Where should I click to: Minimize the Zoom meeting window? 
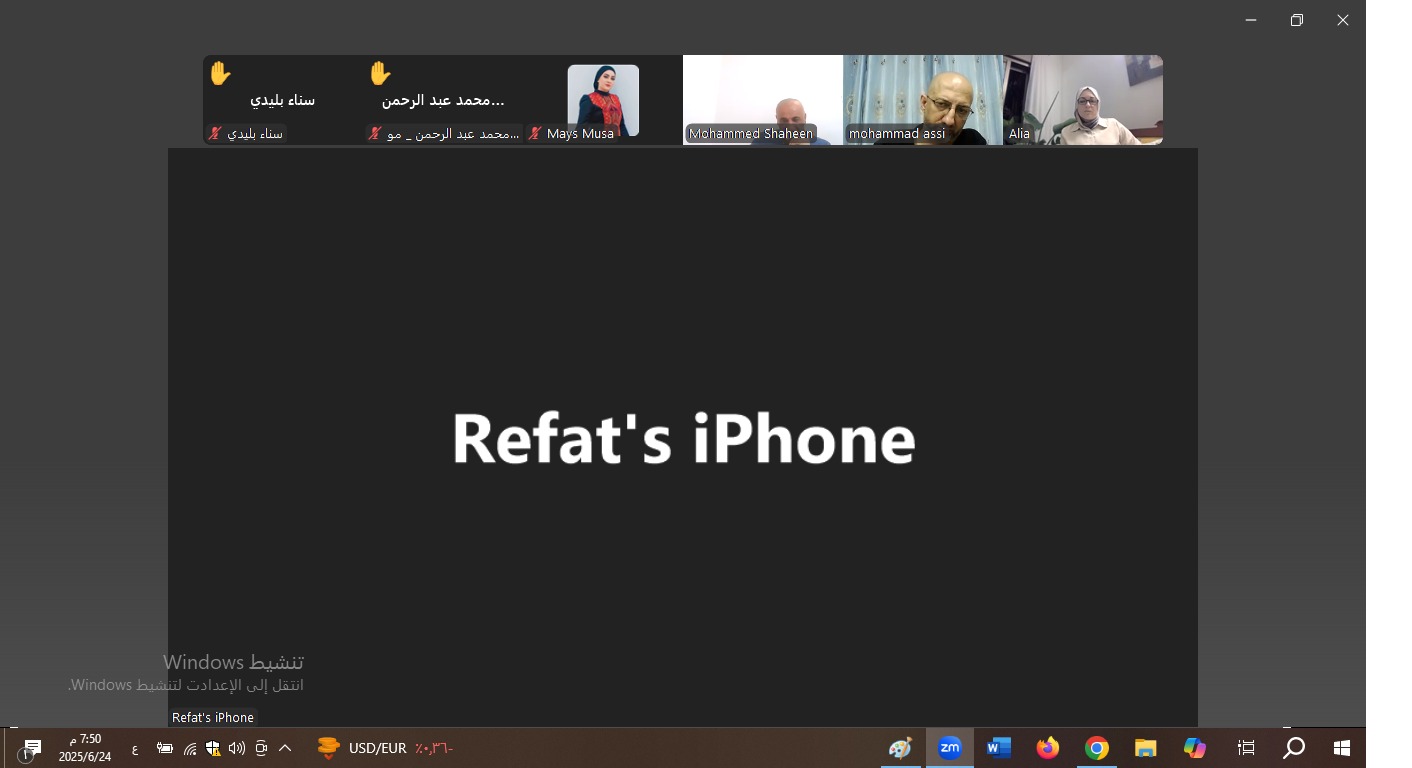[x=1251, y=20]
